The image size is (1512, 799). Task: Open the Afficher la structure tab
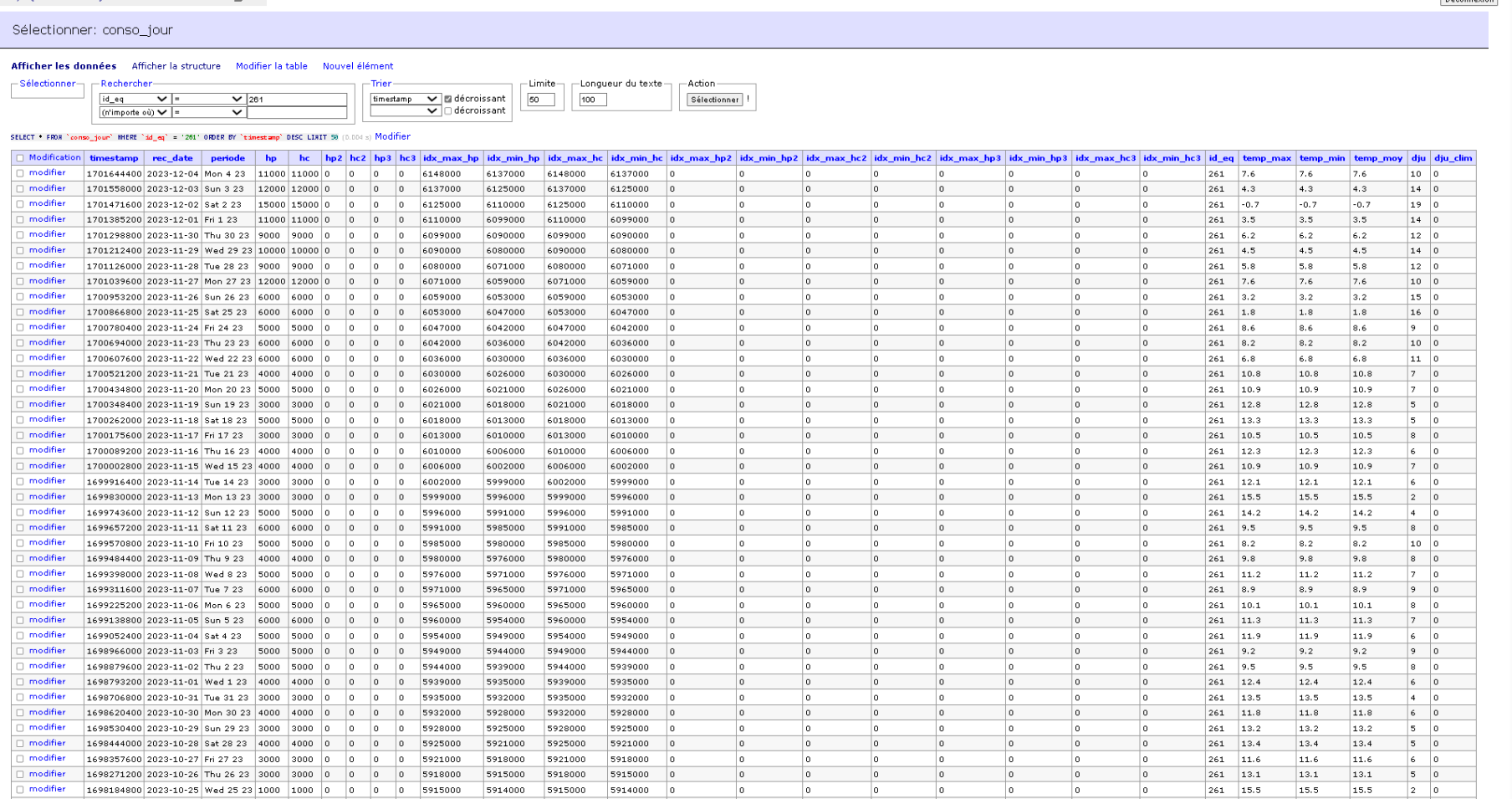[176, 66]
